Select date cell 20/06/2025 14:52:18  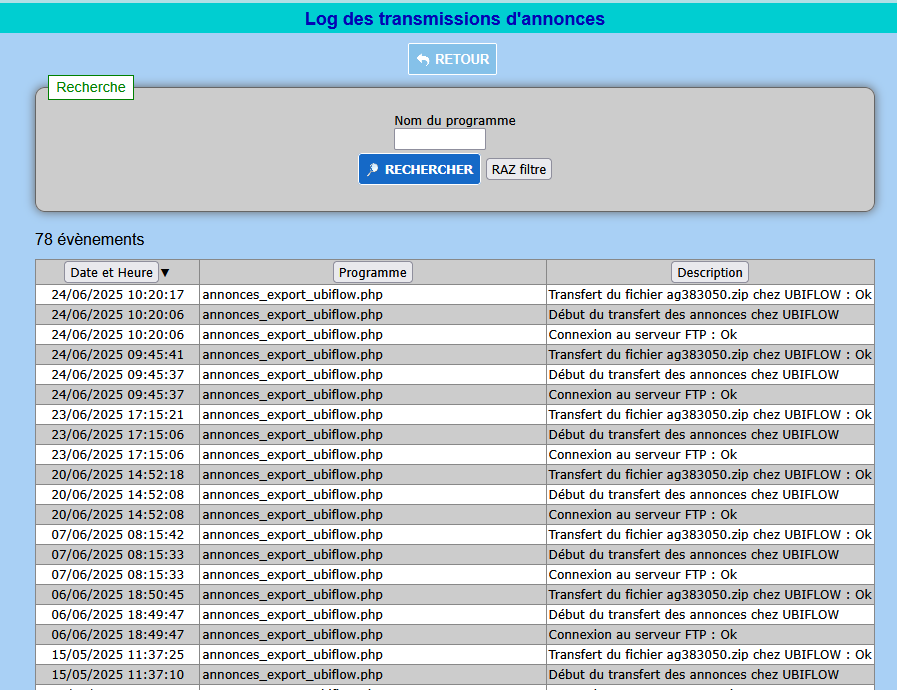pos(118,475)
